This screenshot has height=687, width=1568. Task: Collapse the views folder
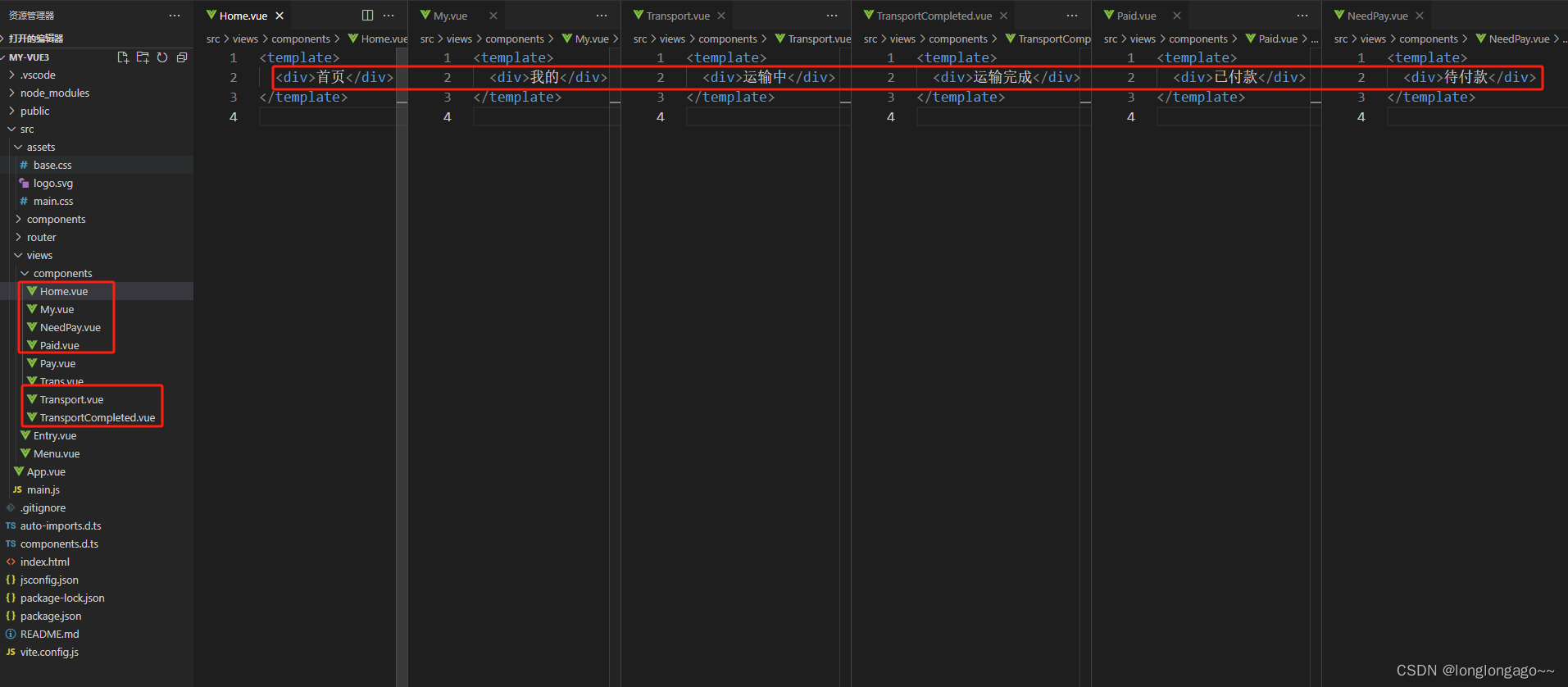click(x=97, y=255)
